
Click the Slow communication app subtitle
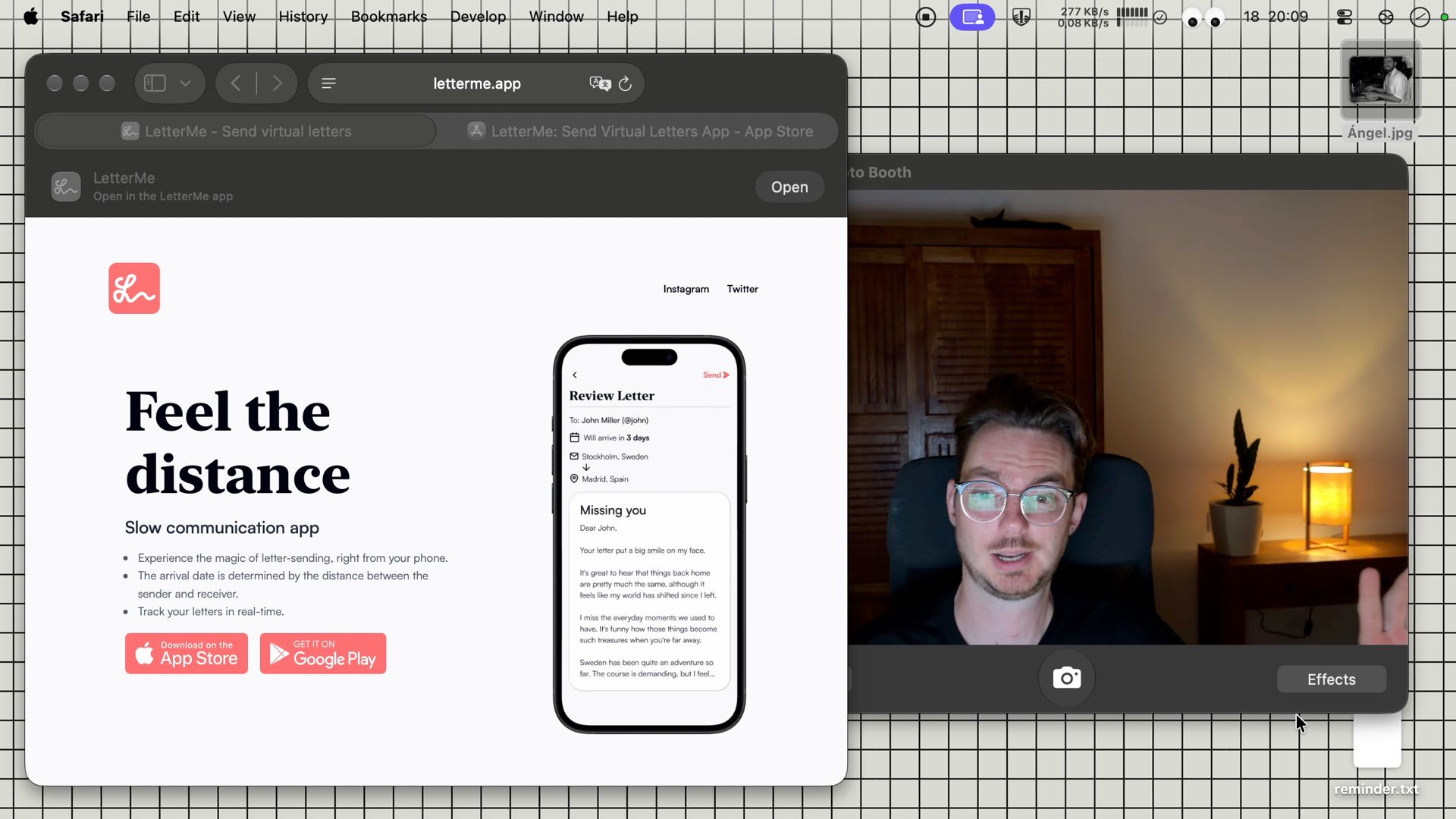click(x=222, y=528)
